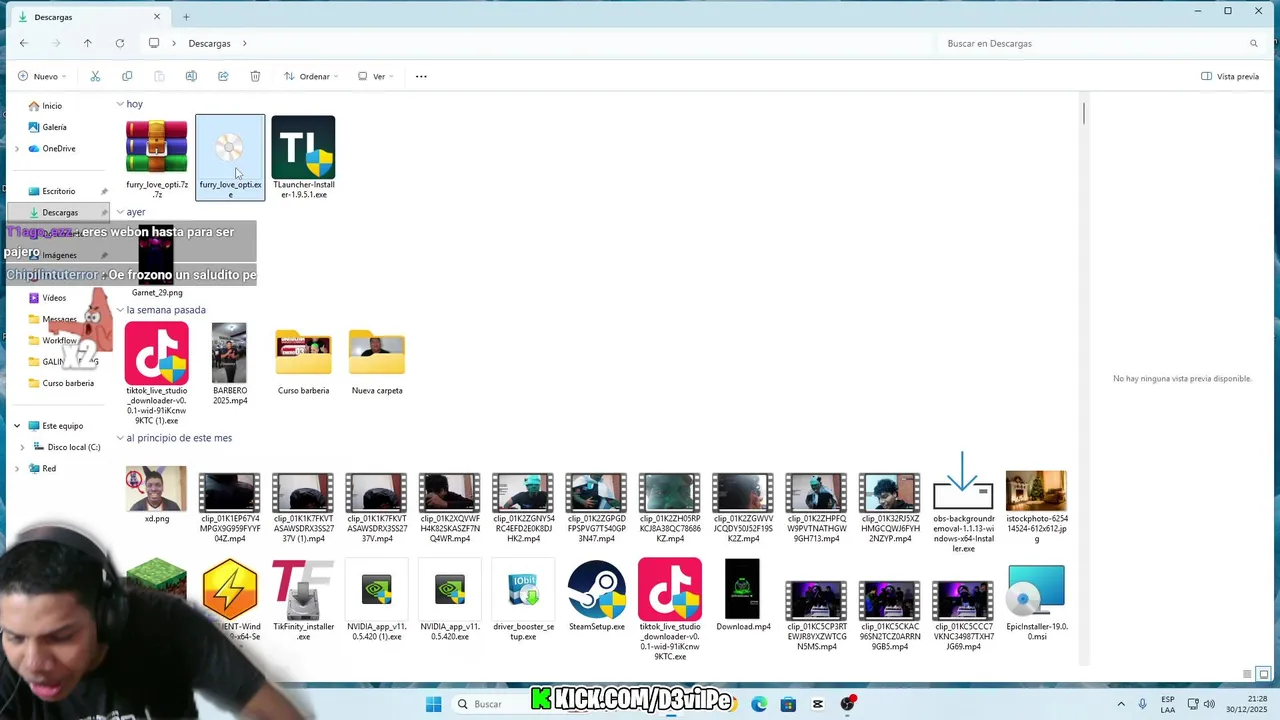This screenshot has height=720, width=1280.
Task: Collapse 'al principio de este mes' group
Action: (120, 438)
